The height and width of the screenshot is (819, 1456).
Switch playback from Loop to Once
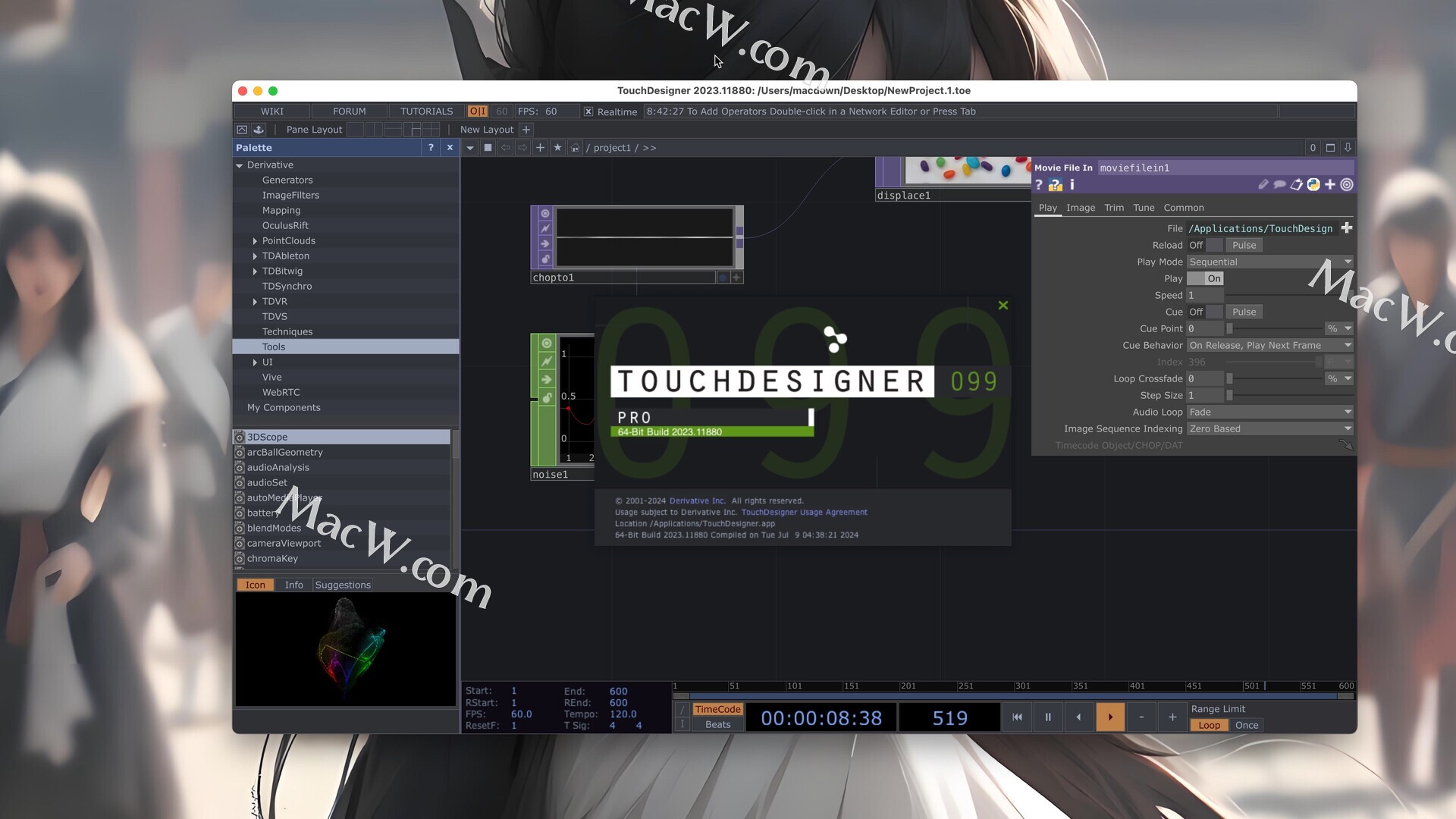coord(1247,725)
